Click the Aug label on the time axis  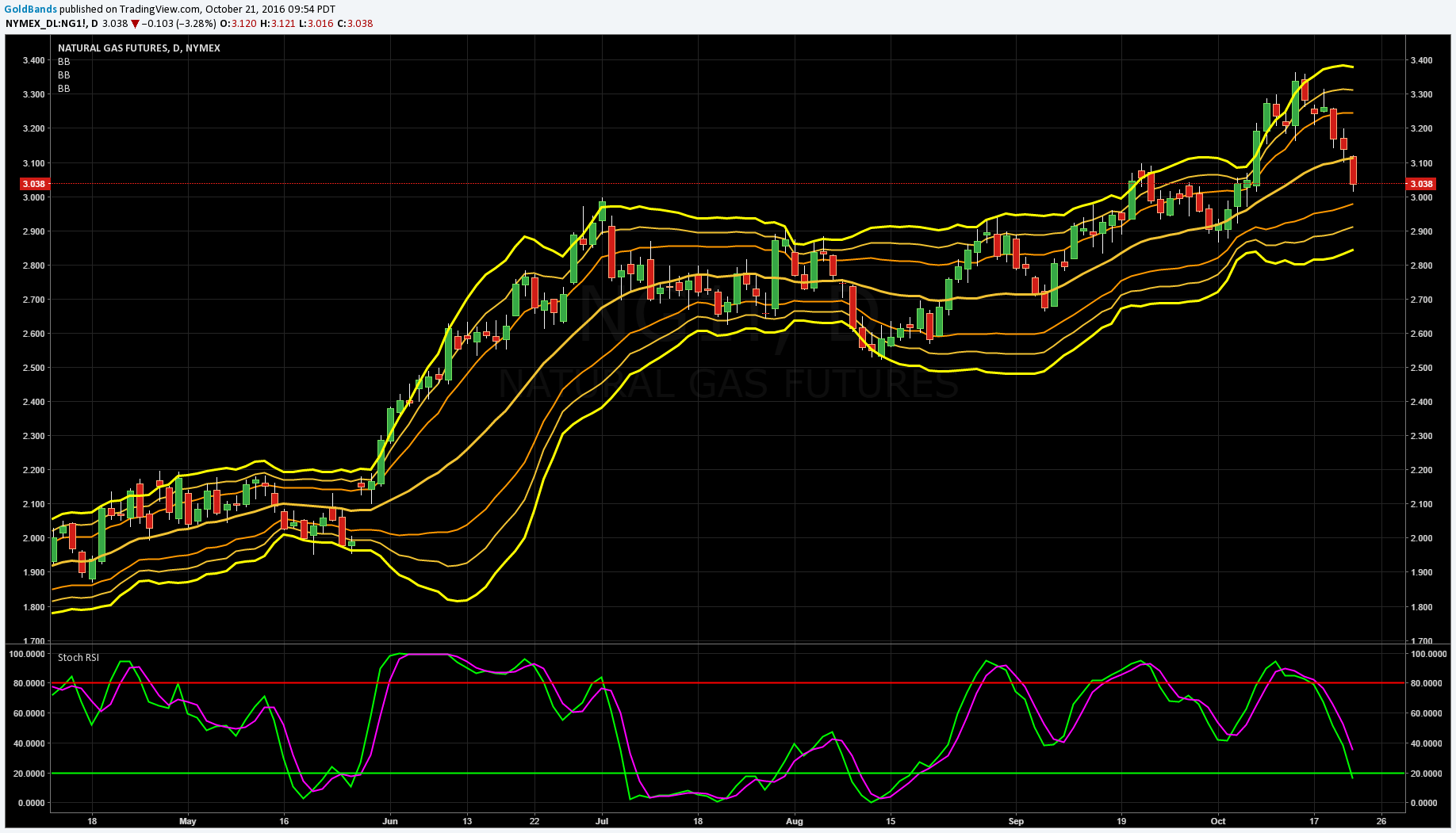coord(795,821)
